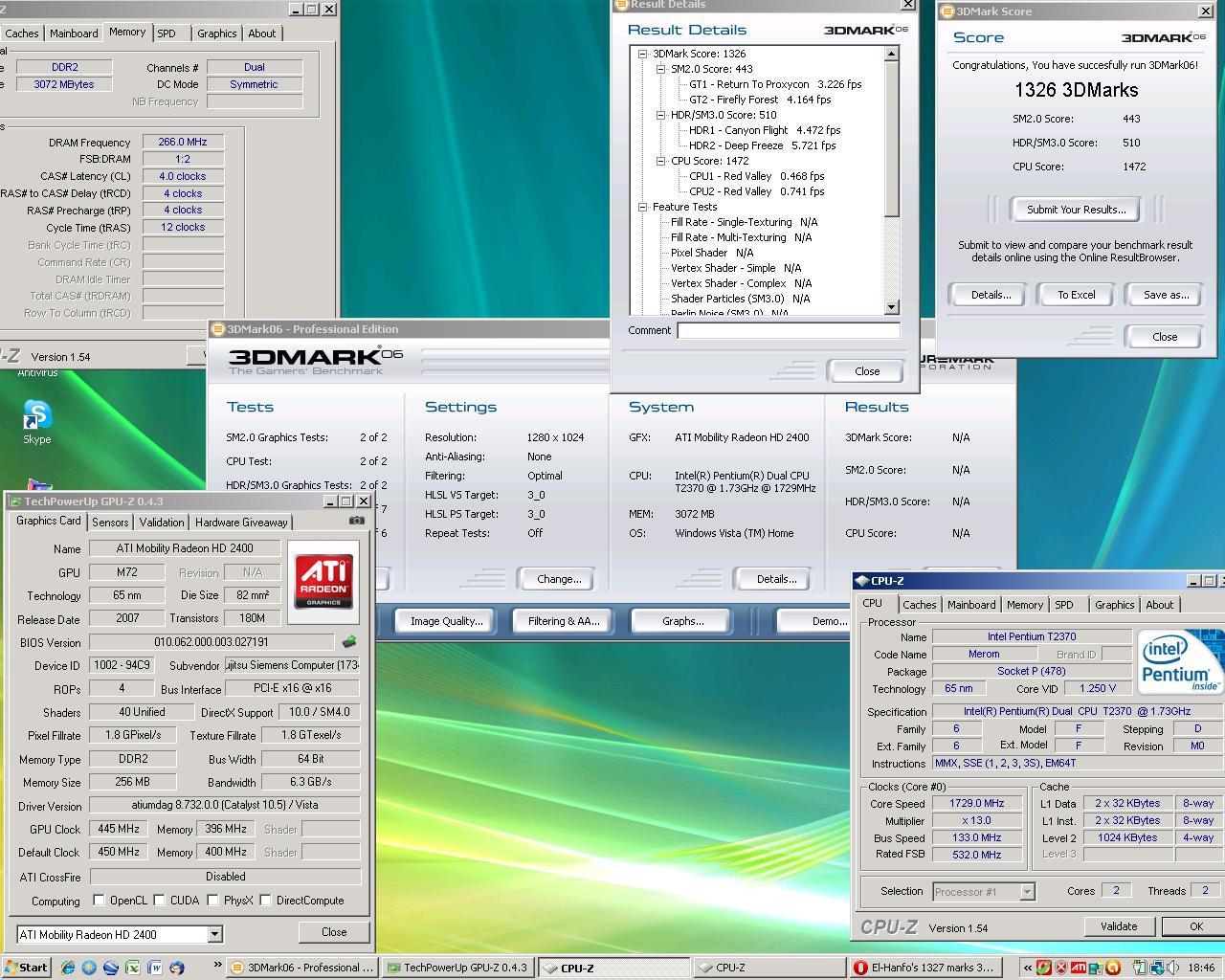Click the red security shield tray icon
Image resolution: width=1225 pixels, height=980 pixels.
(x=1060, y=968)
